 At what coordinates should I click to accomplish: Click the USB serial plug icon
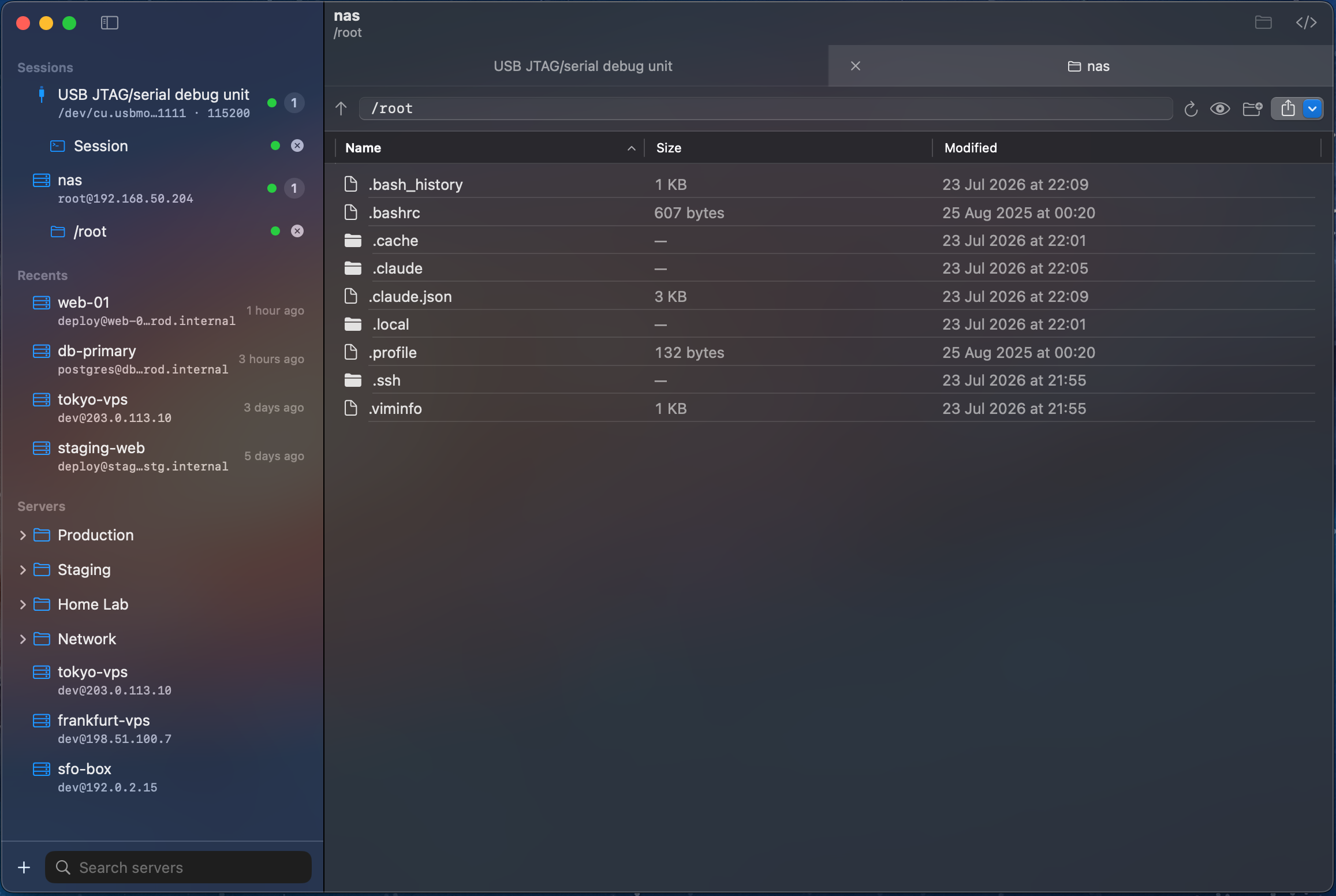coord(41,95)
